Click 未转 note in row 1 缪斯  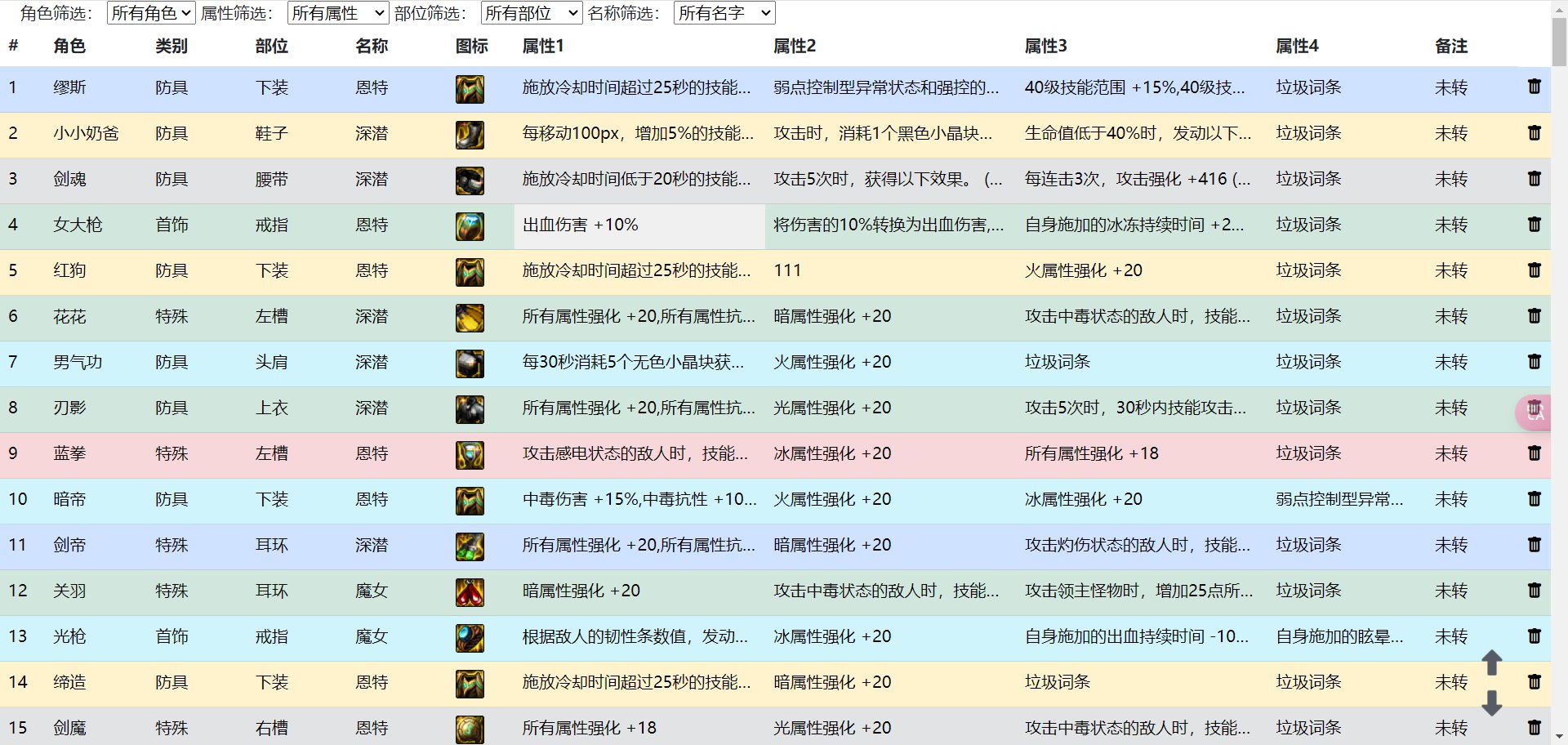click(1451, 87)
